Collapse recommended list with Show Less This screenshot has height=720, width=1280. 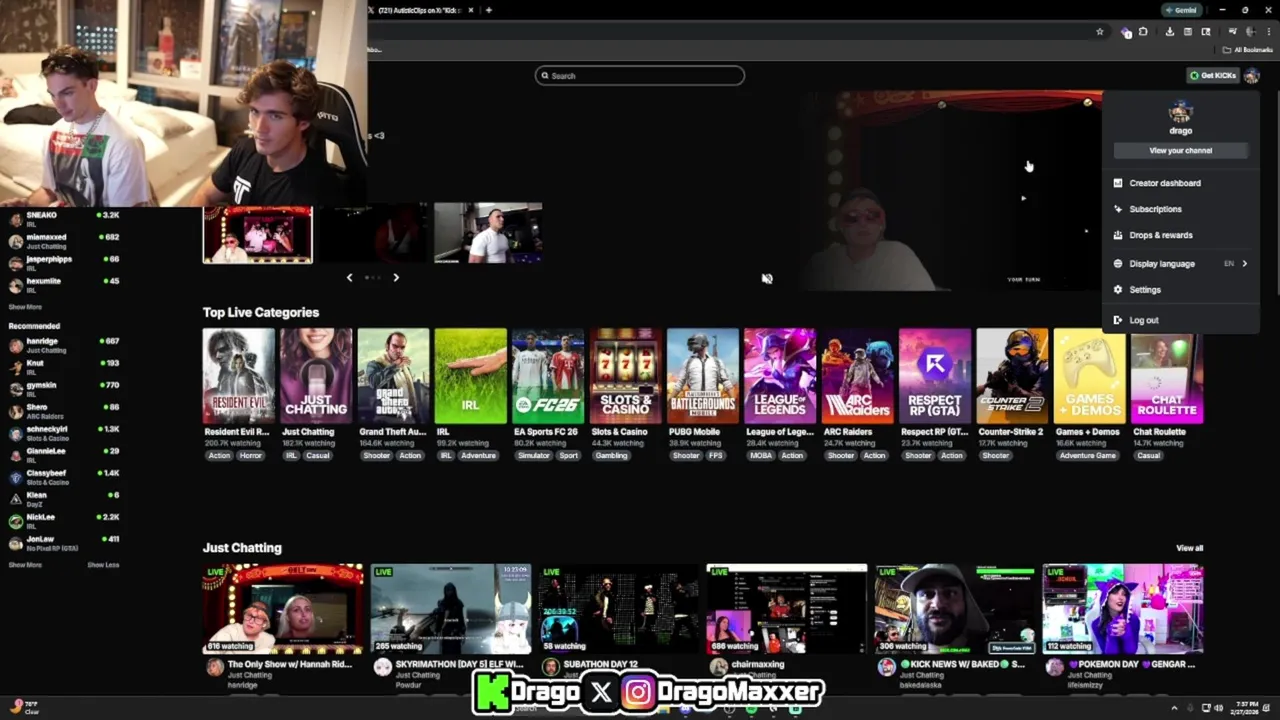[103, 565]
